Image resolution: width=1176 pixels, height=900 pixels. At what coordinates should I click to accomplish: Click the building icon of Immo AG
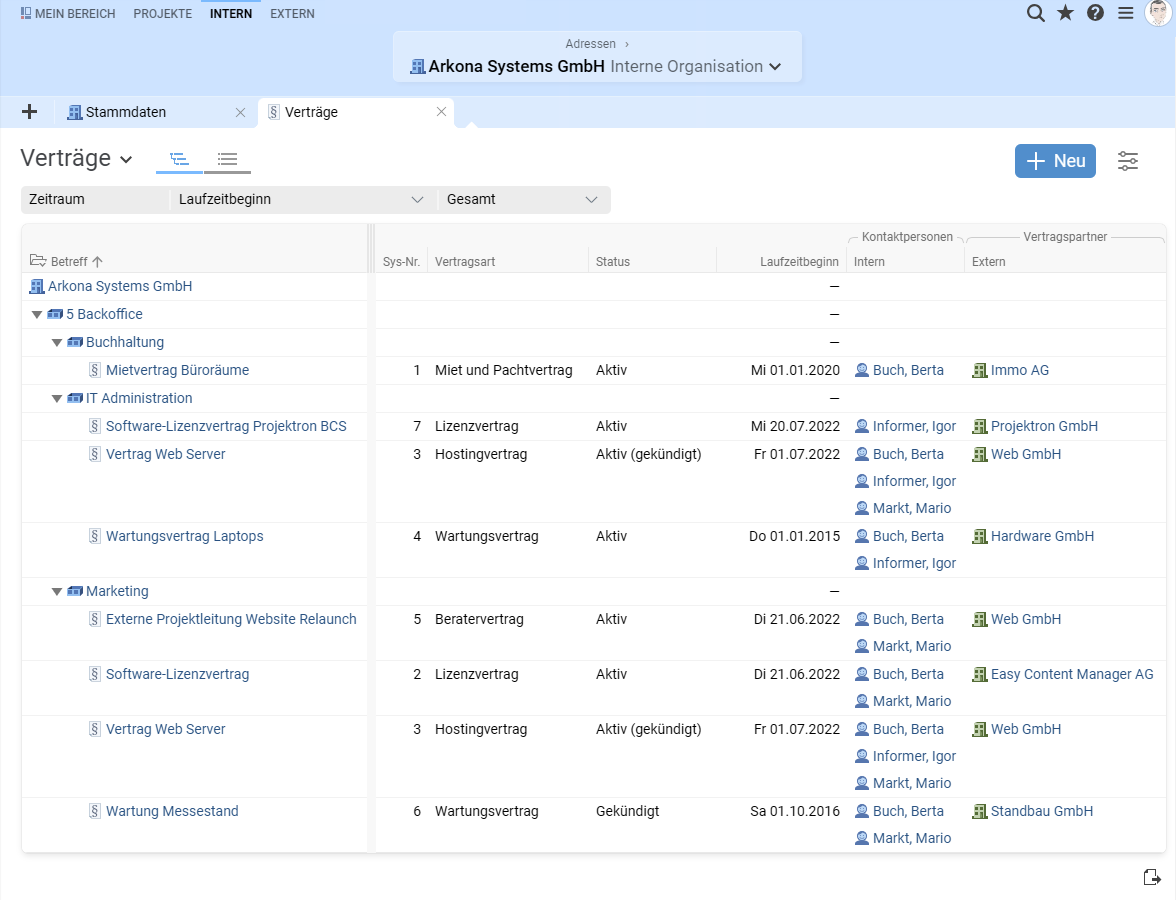(980, 370)
